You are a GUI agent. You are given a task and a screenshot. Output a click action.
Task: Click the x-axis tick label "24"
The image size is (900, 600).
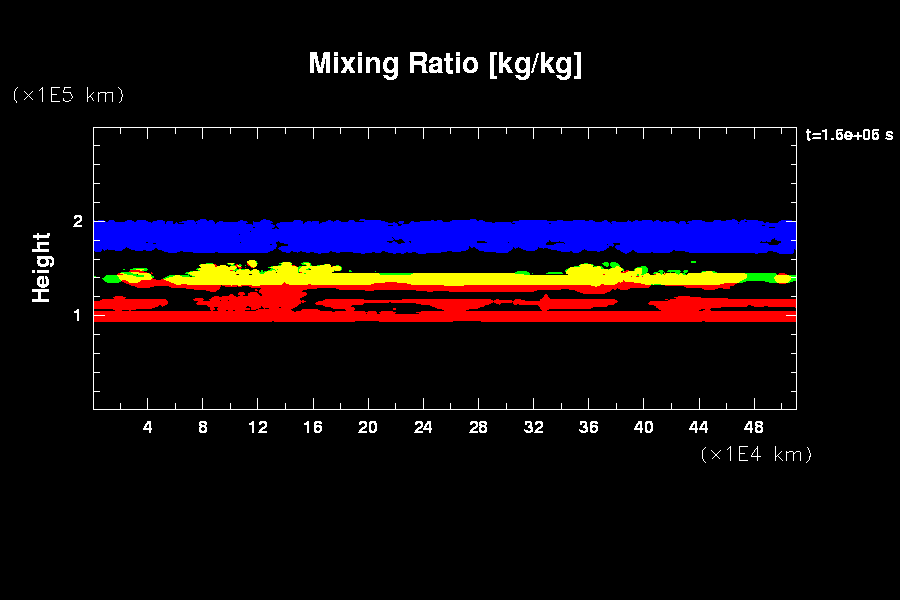(423, 428)
